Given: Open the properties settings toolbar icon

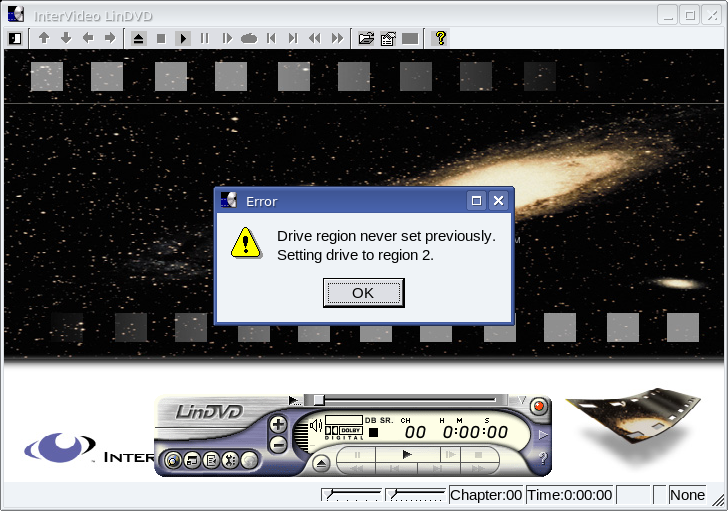Looking at the screenshot, I should click(388, 38).
